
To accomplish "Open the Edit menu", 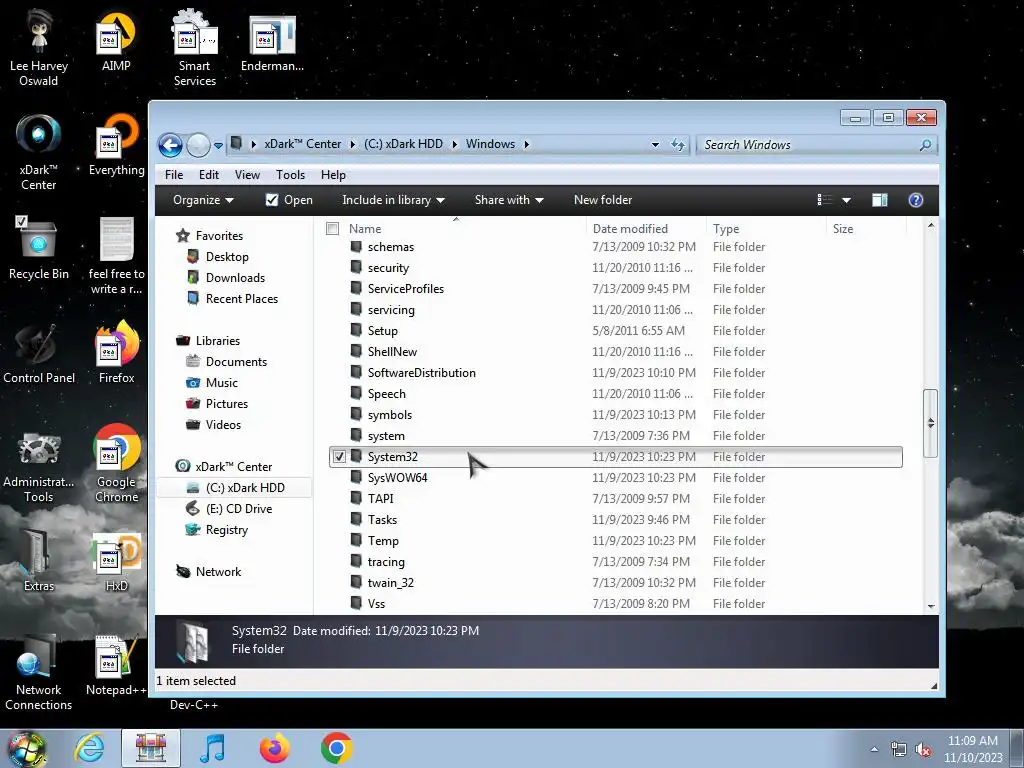I will coord(208,175).
